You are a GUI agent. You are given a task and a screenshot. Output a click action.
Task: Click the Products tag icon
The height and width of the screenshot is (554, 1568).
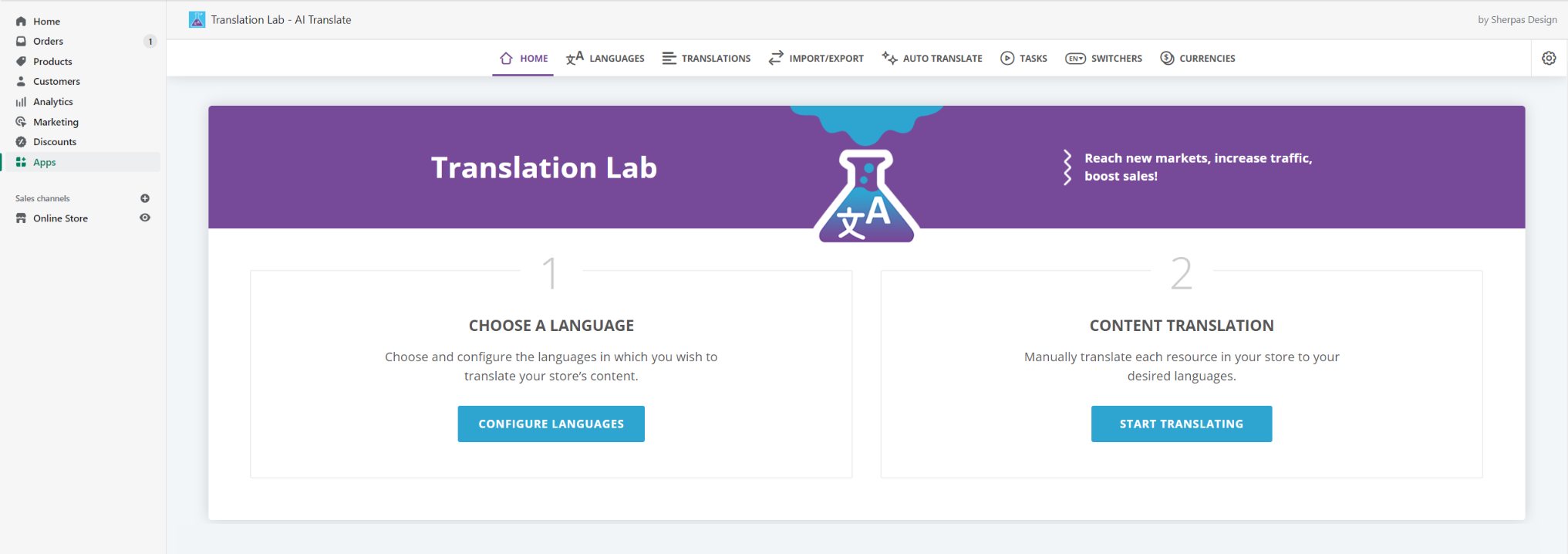click(x=21, y=61)
